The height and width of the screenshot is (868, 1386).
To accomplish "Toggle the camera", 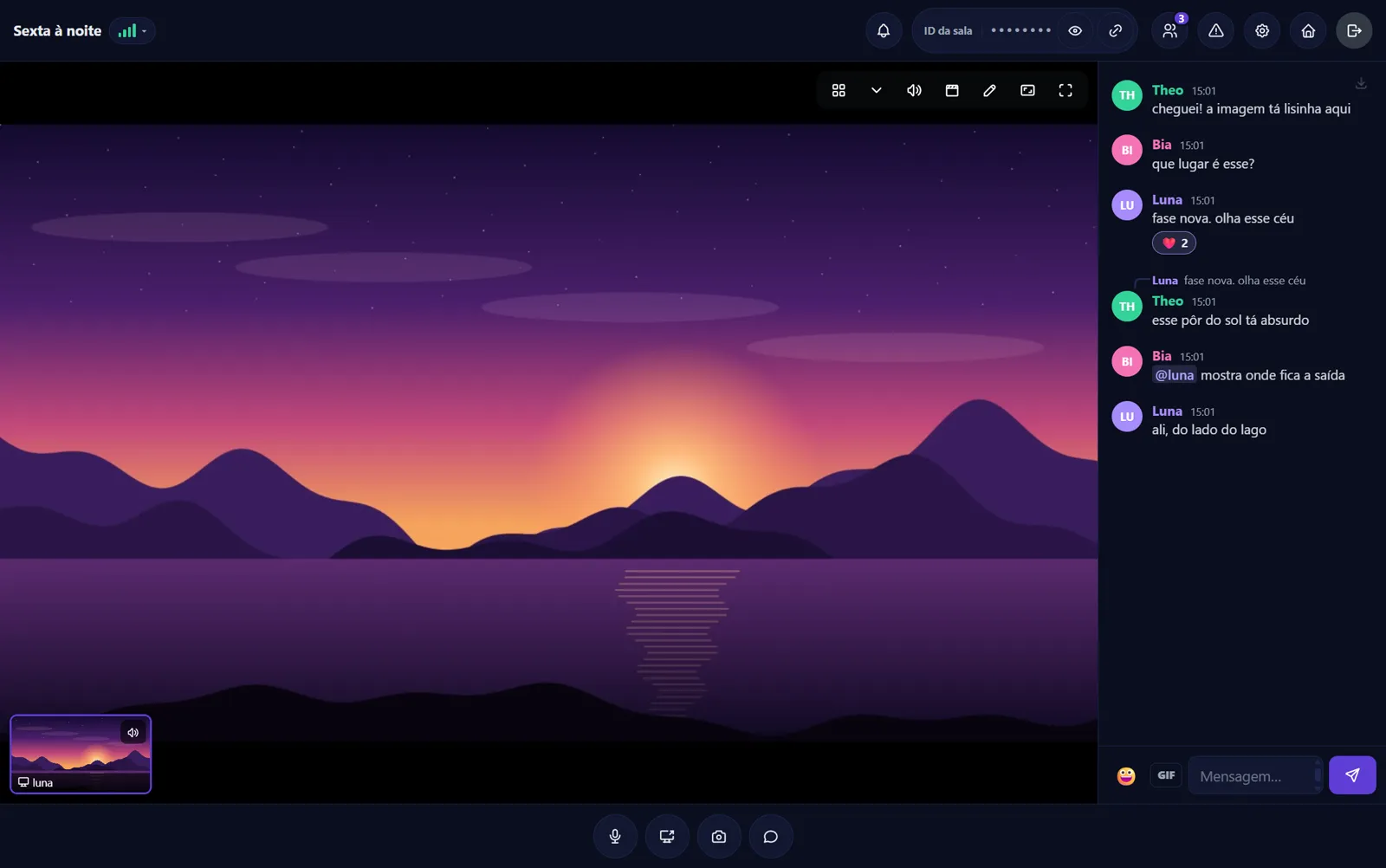I will 719,837.
